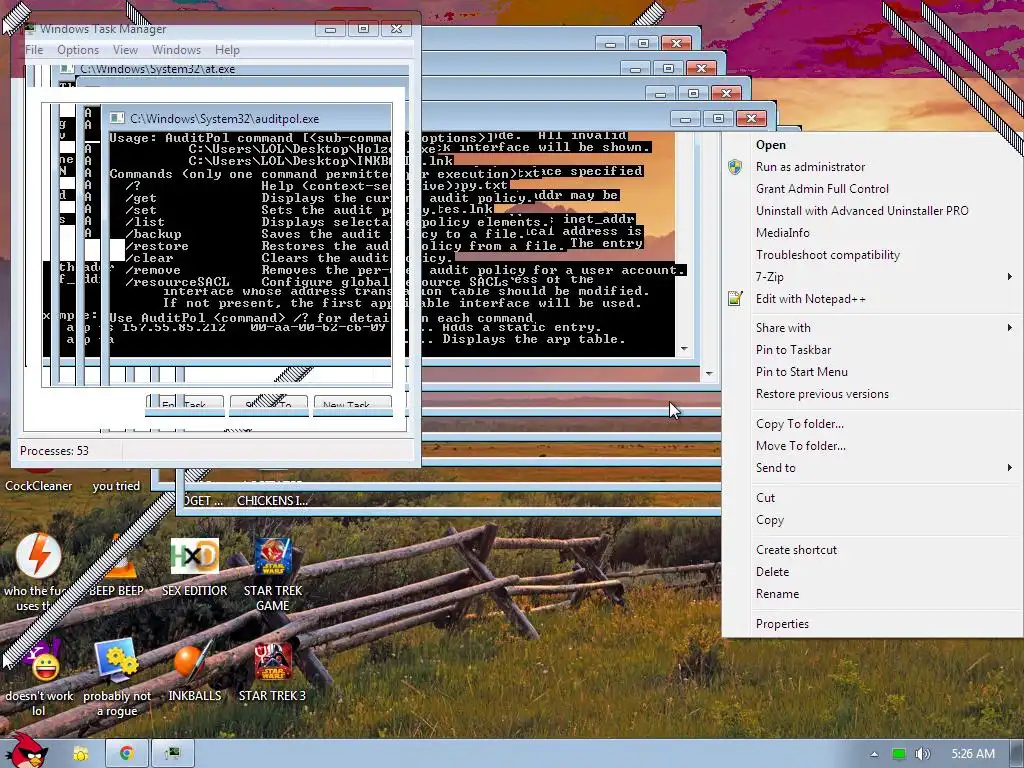Open the Help menu in Task Manager
This screenshot has width=1024, height=768.
click(227, 50)
